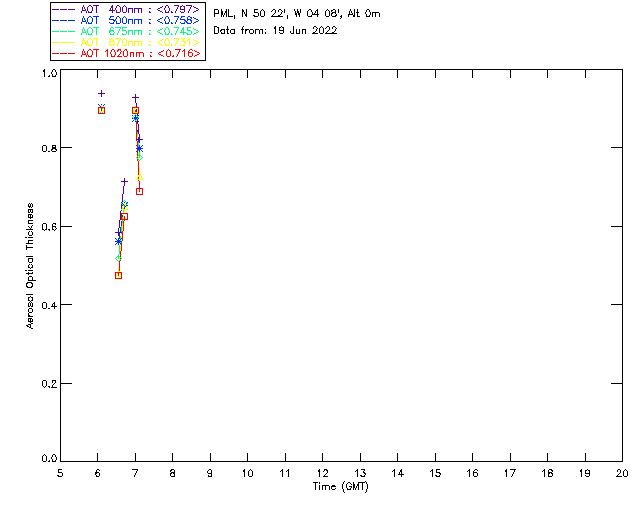Click the x-axis label 17
Screen dimensions: 640x512
[510, 473]
